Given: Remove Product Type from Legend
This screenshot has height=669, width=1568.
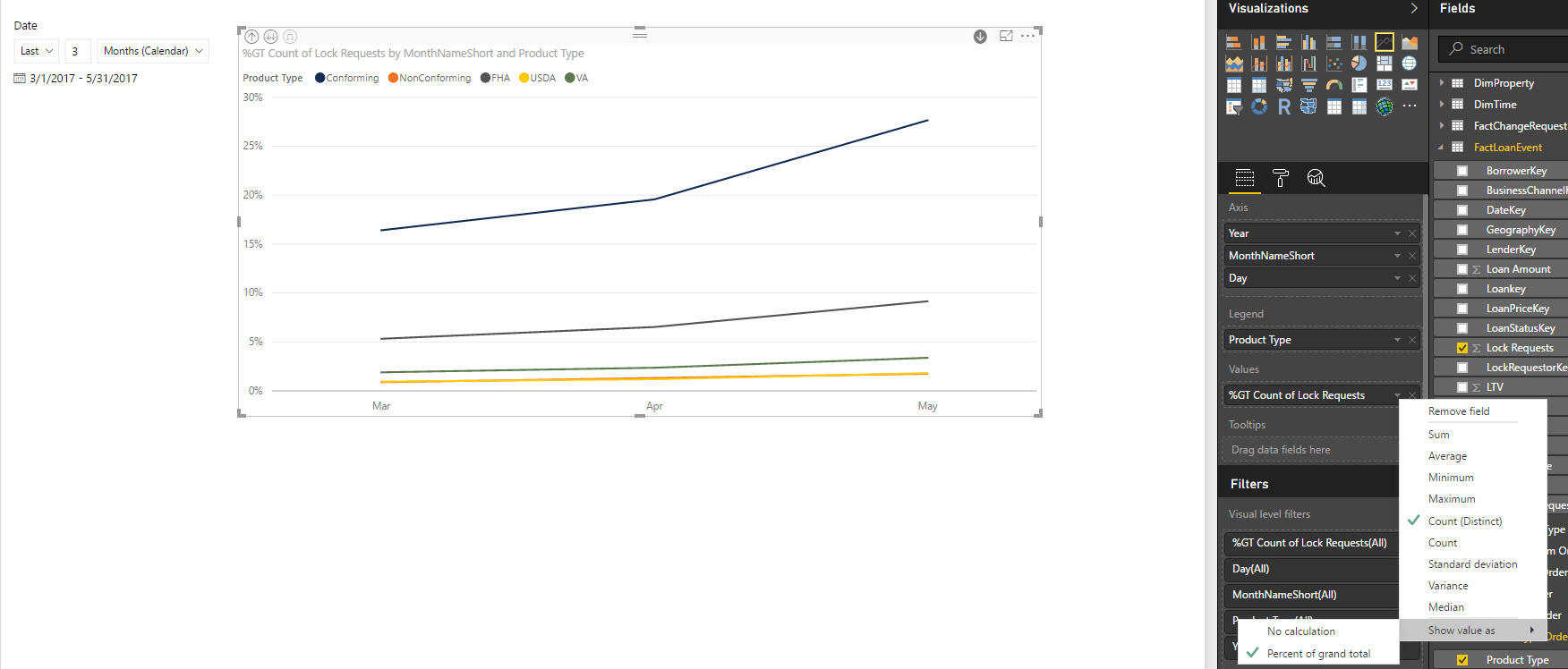Looking at the screenshot, I should click(1412, 340).
